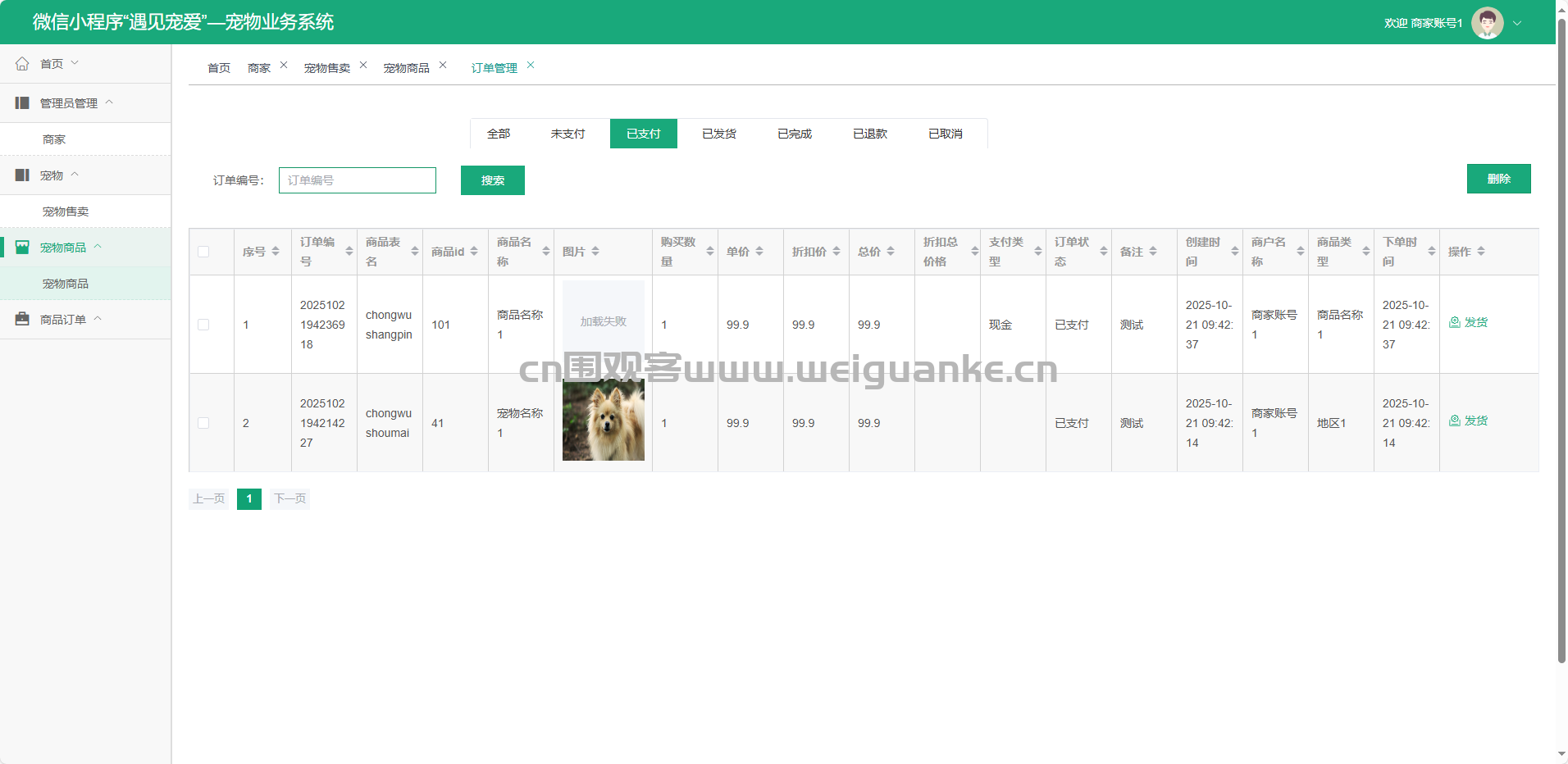The height and width of the screenshot is (764, 1568).
Task: Collapse the 宠物 sidebar menu
Action: tap(75, 175)
